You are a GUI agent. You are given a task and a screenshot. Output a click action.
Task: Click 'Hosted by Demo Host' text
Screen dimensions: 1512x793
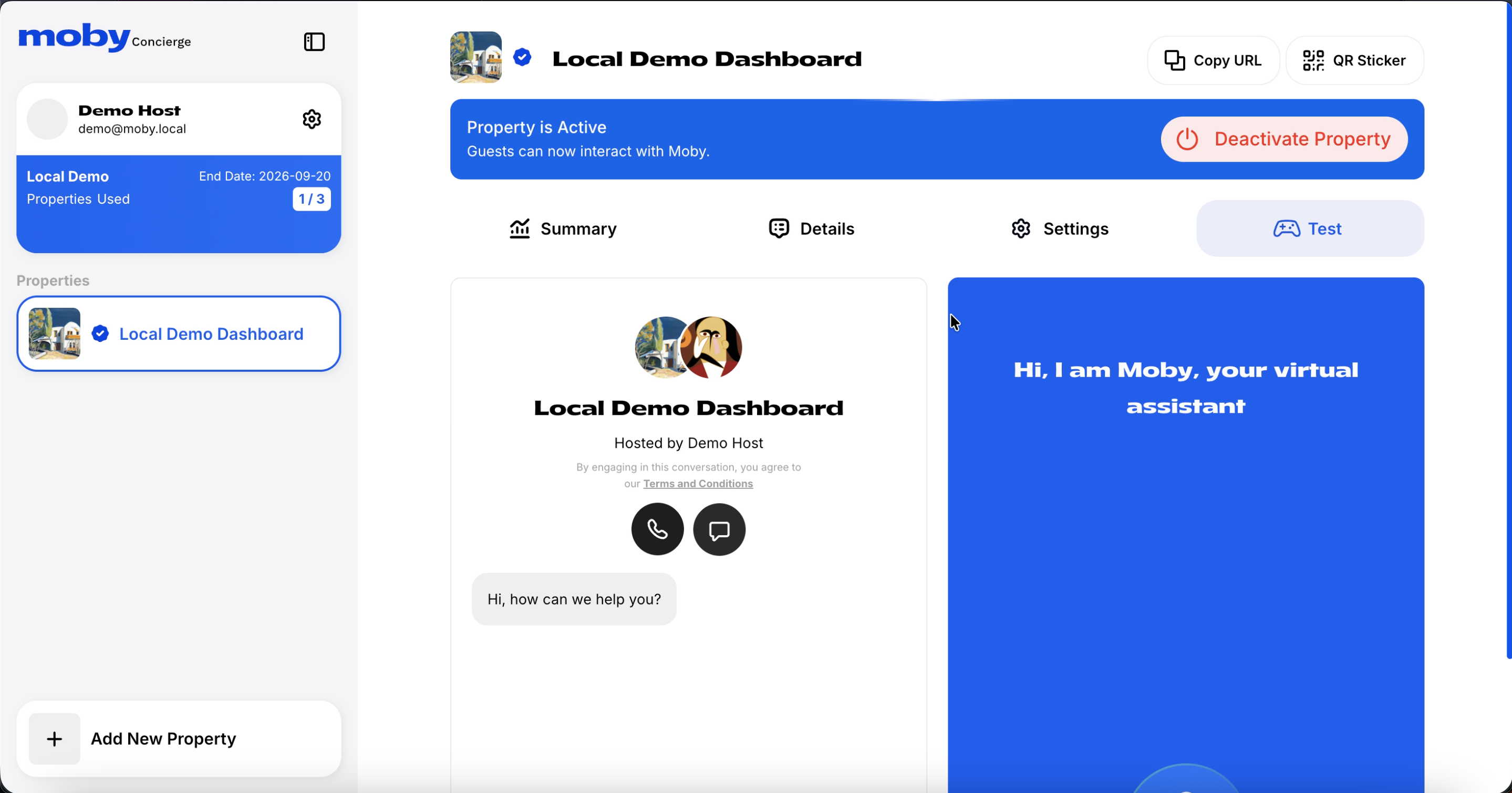689,443
